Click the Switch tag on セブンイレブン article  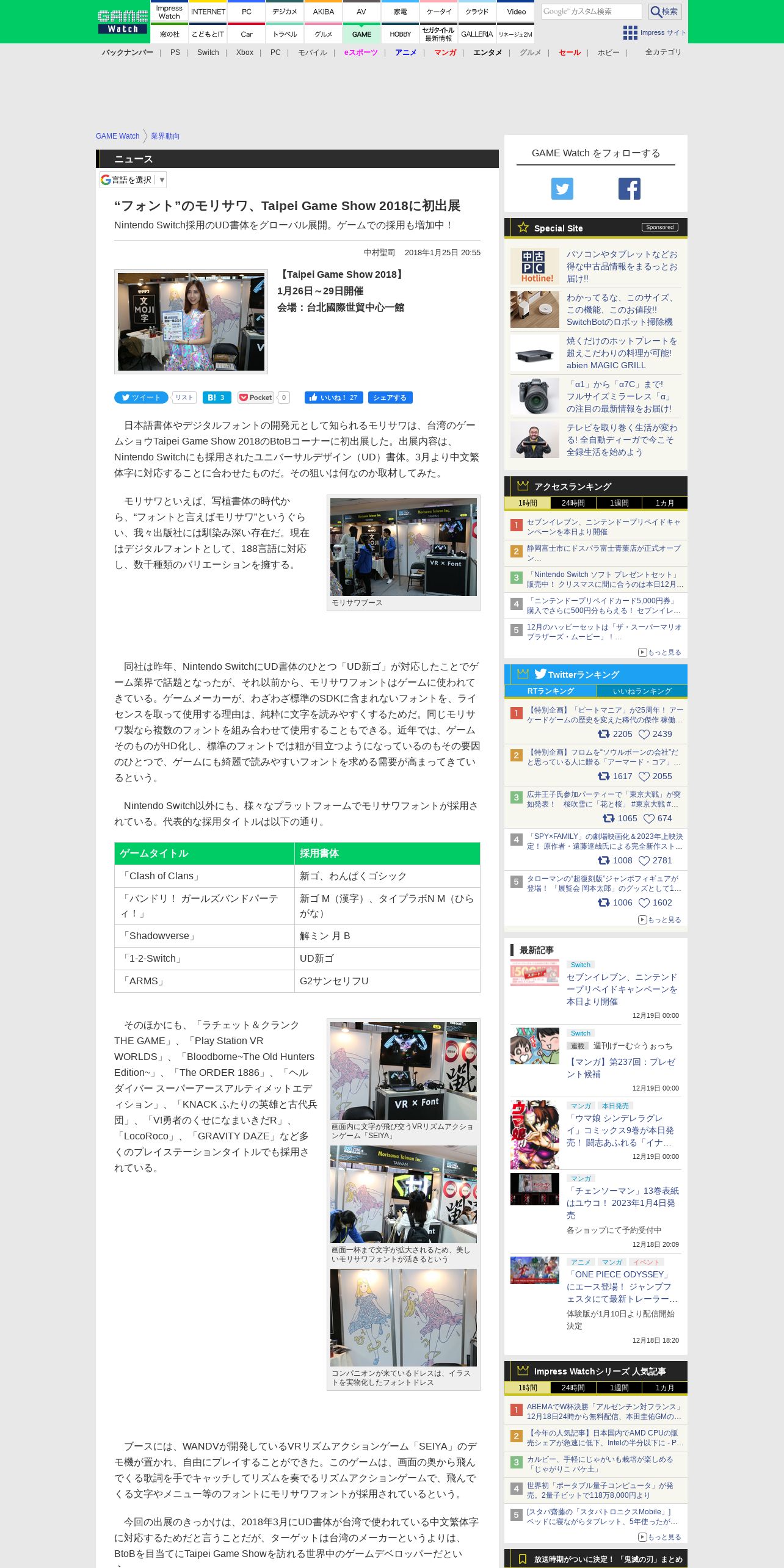(581, 965)
